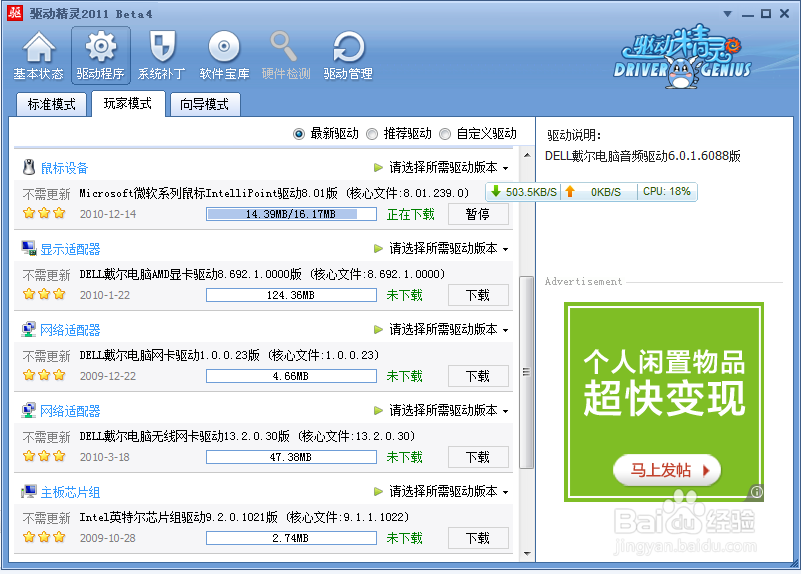
Task: Click the 马上发帖 ad button
Action: [x=667, y=470]
